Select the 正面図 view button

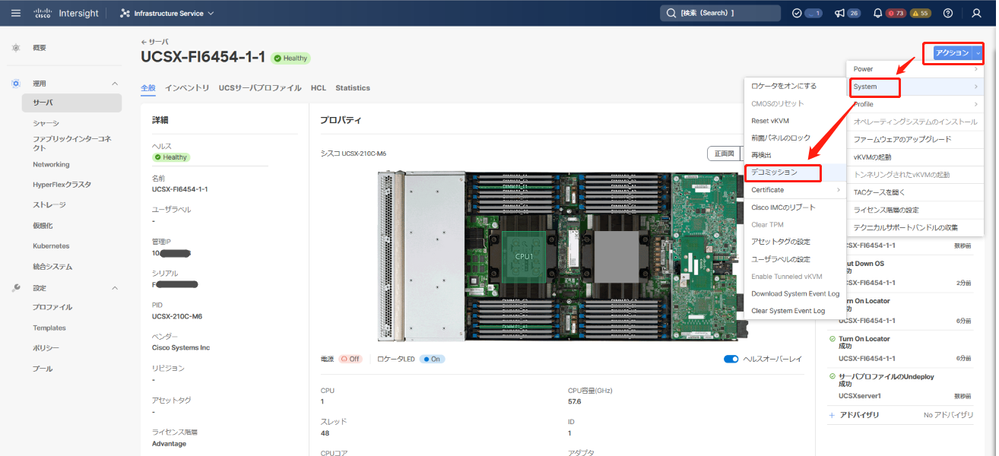click(x=724, y=153)
